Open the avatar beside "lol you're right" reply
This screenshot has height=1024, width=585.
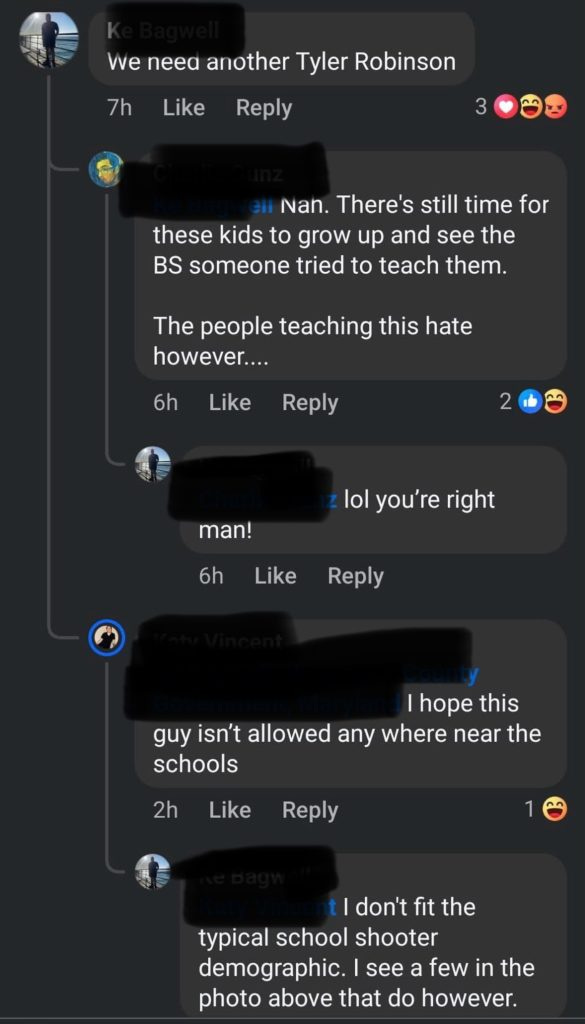click(x=153, y=464)
